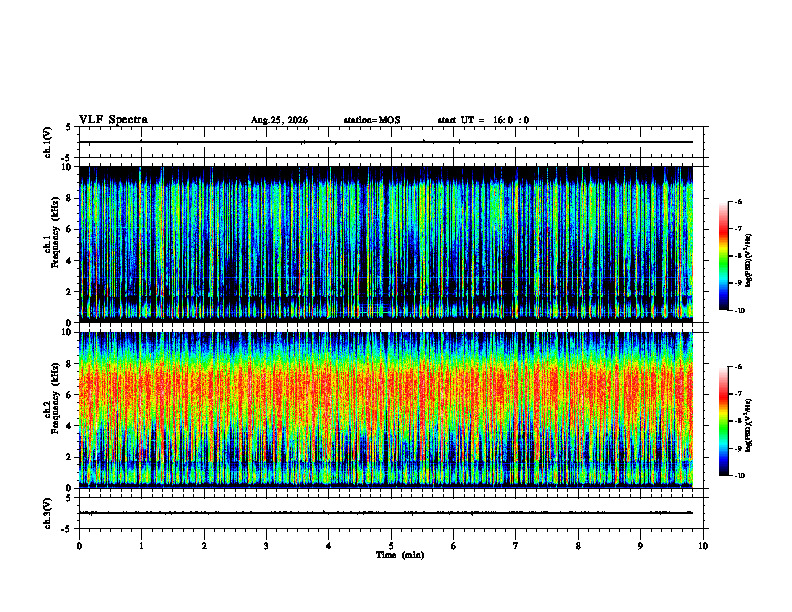The height and width of the screenshot is (612, 792).
Task: Click the ch.3 voltage waveform trace panel
Action: point(391,513)
